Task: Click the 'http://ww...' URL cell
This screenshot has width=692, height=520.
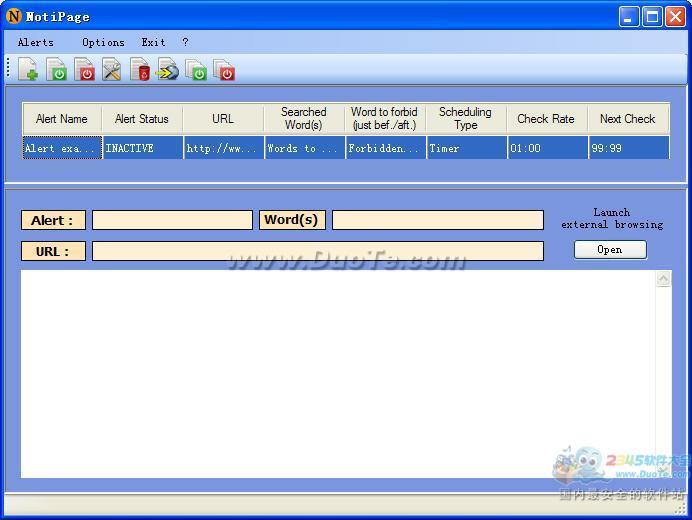Action: 224,147
